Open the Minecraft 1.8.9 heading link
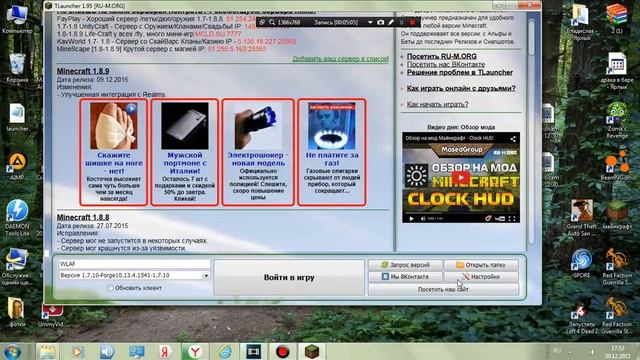The image size is (640, 360). click(x=83, y=71)
